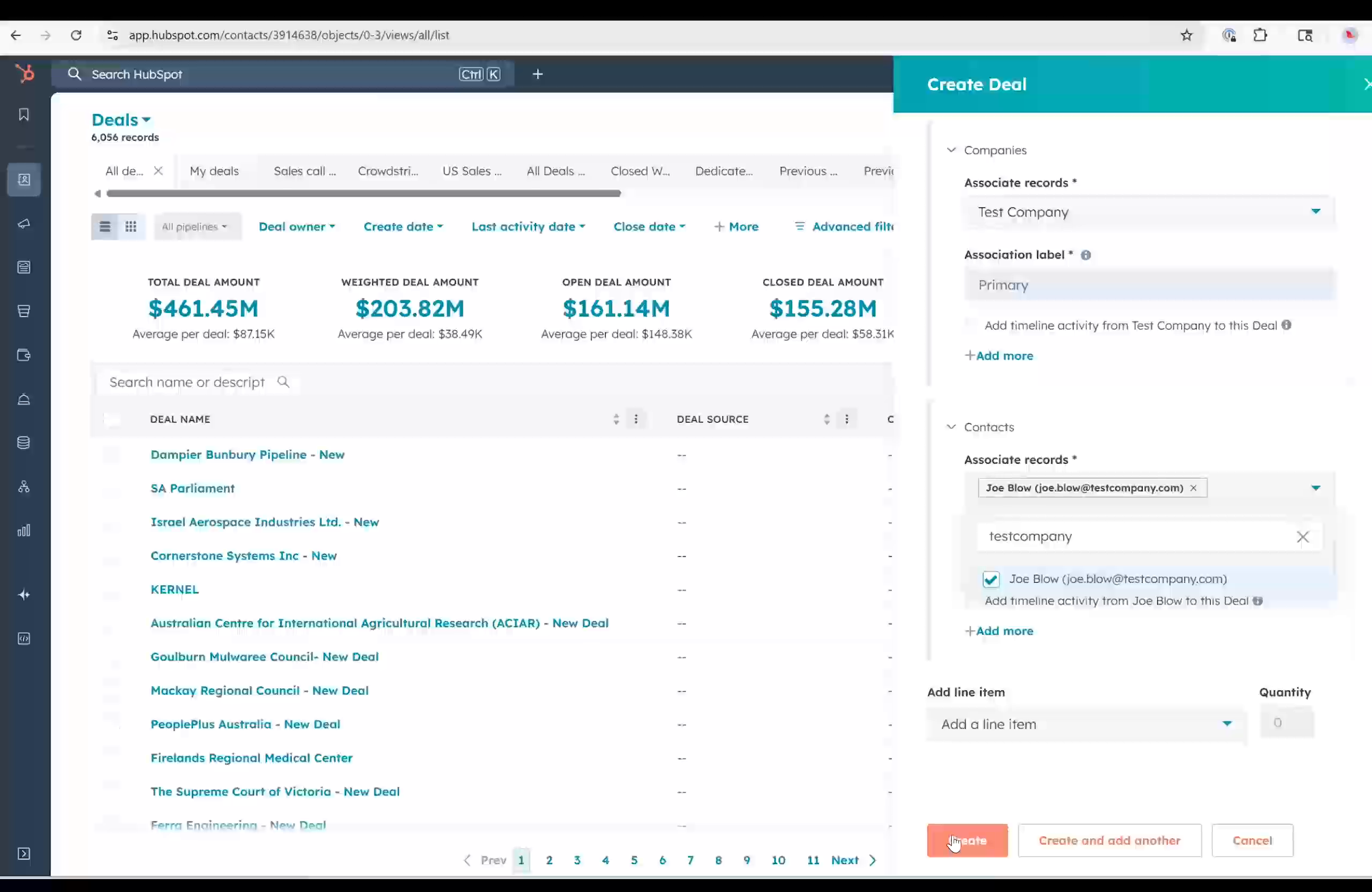Select the US Sales view tab
The width and height of the screenshot is (1372, 892).
472,170
